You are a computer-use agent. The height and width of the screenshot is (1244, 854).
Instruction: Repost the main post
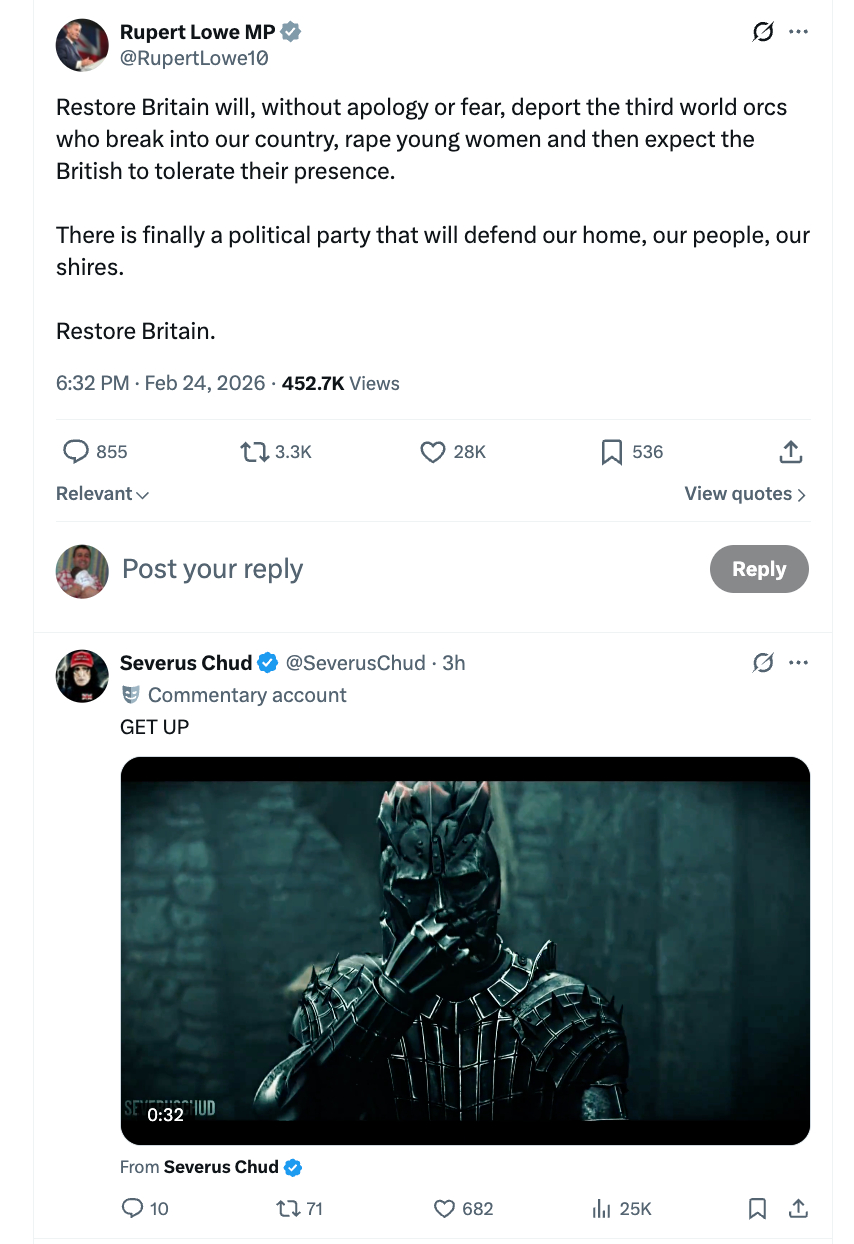tap(255, 452)
